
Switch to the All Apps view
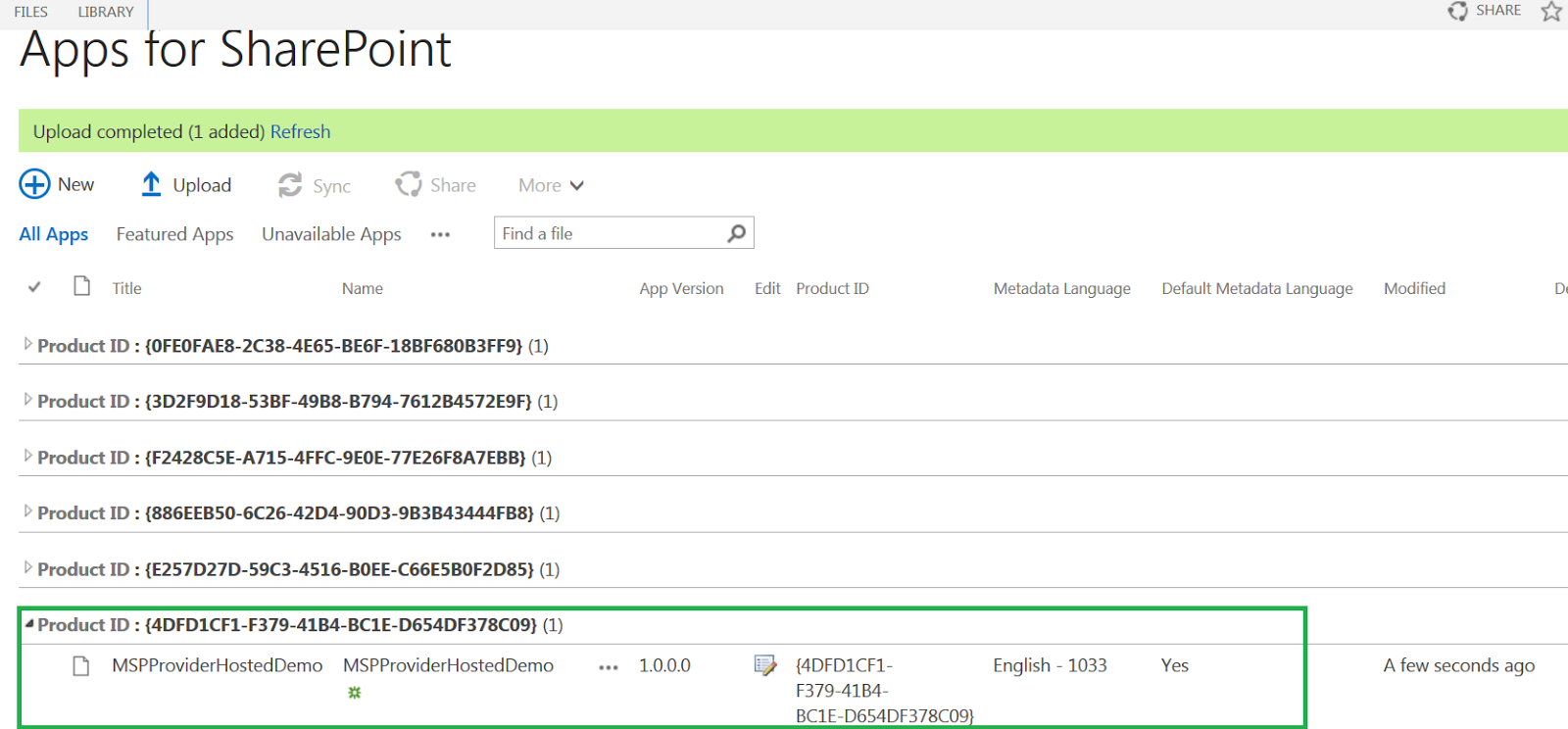(x=54, y=234)
